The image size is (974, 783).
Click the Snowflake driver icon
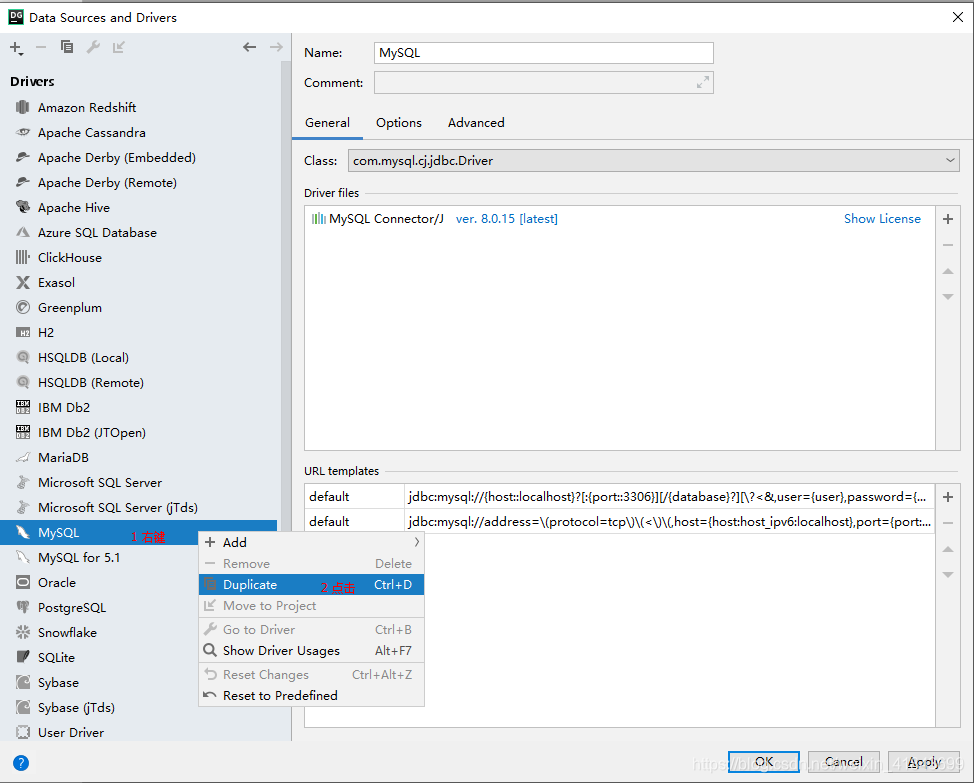(23, 632)
